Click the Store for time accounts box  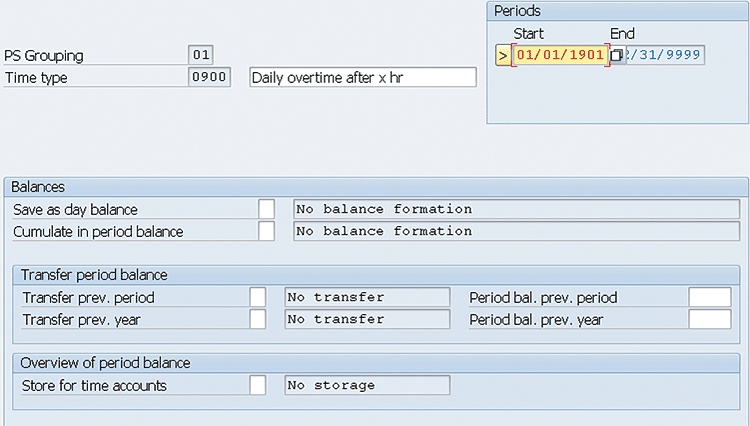258,385
